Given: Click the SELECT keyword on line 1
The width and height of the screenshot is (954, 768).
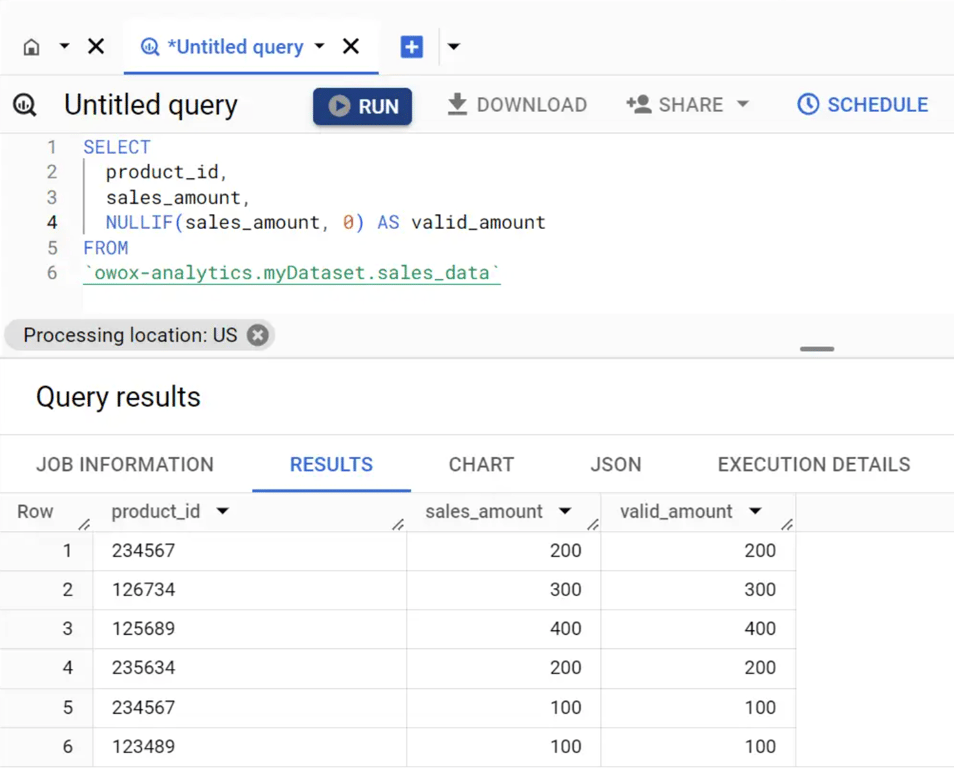Looking at the screenshot, I should coord(117,147).
